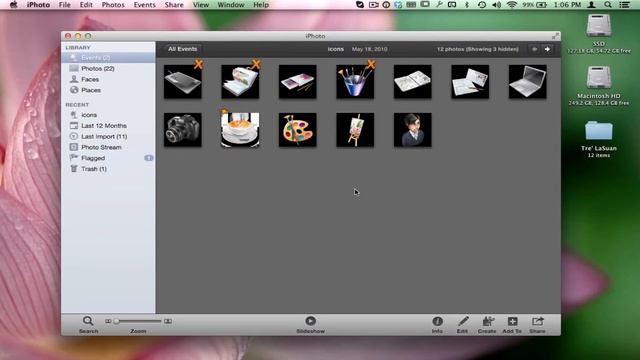Screen dimensions: 640x360
Task: Open Trash (1) in sidebar
Action: click(108, 169)
